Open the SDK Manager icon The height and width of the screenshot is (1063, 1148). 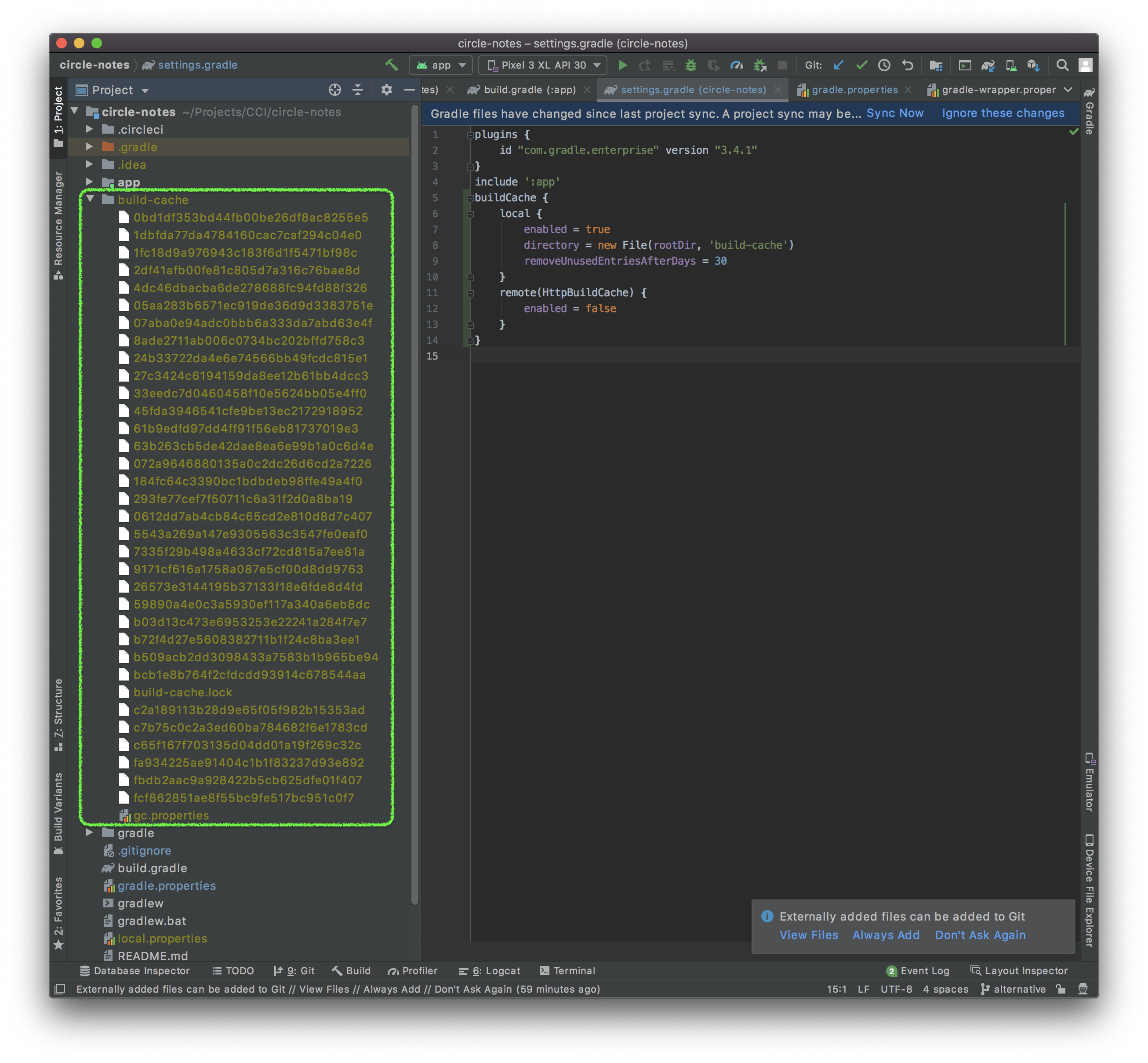point(1034,65)
